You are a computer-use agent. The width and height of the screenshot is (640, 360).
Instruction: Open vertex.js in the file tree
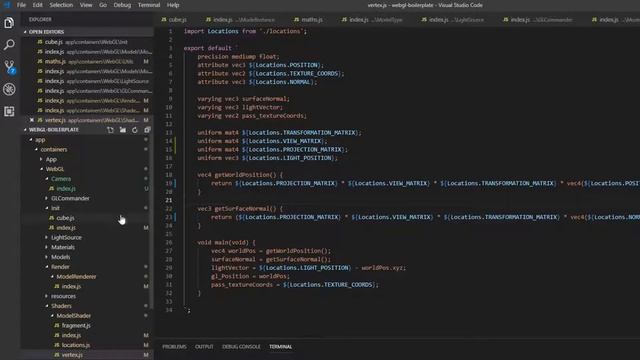click(x=72, y=355)
